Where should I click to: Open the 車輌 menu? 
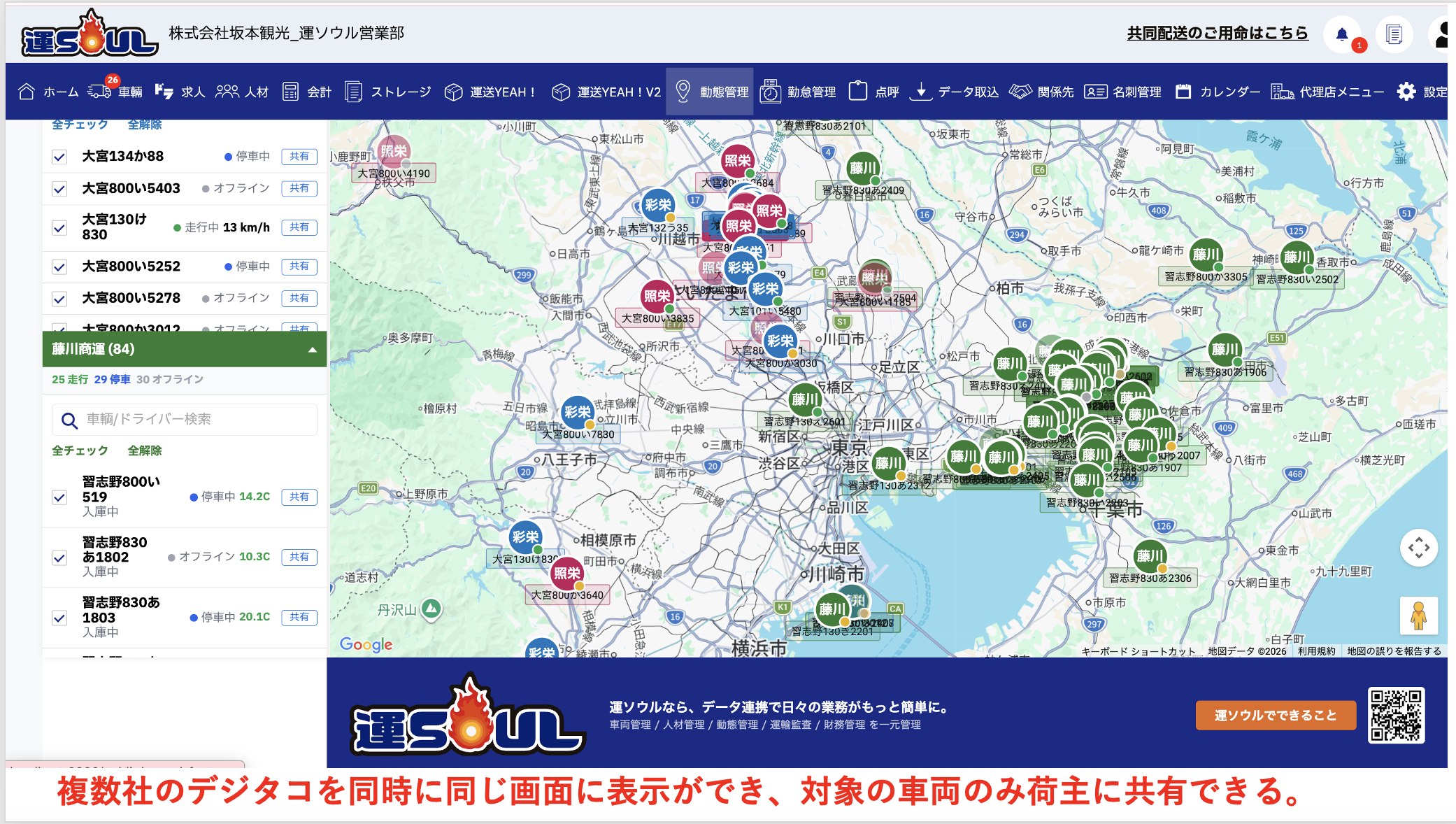(115, 92)
